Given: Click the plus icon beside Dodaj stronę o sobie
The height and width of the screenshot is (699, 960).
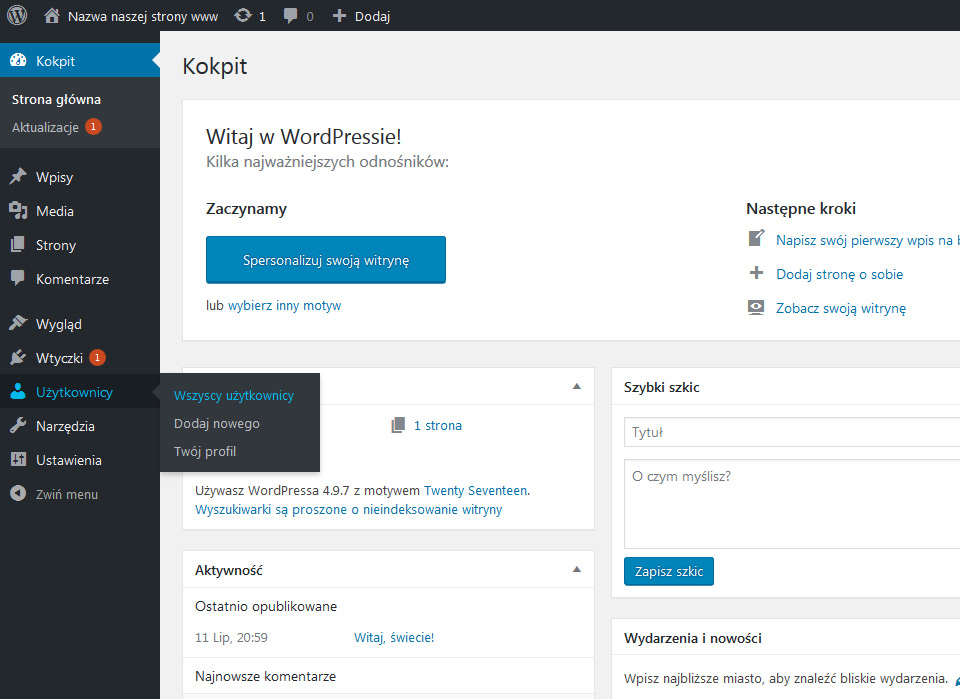Looking at the screenshot, I should click(757, 273).
